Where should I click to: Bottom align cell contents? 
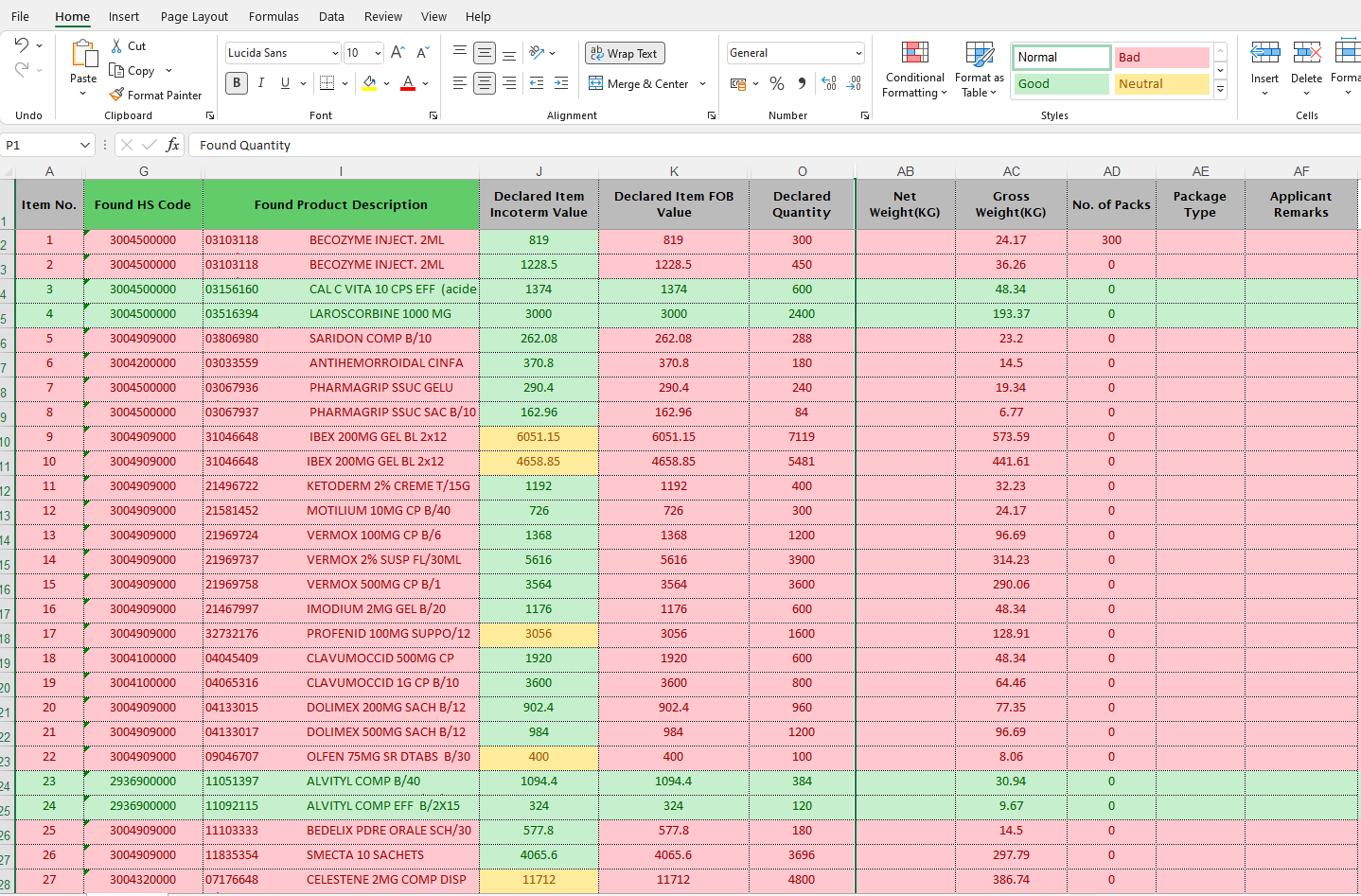pyautogui.click(x=509, y=53)
